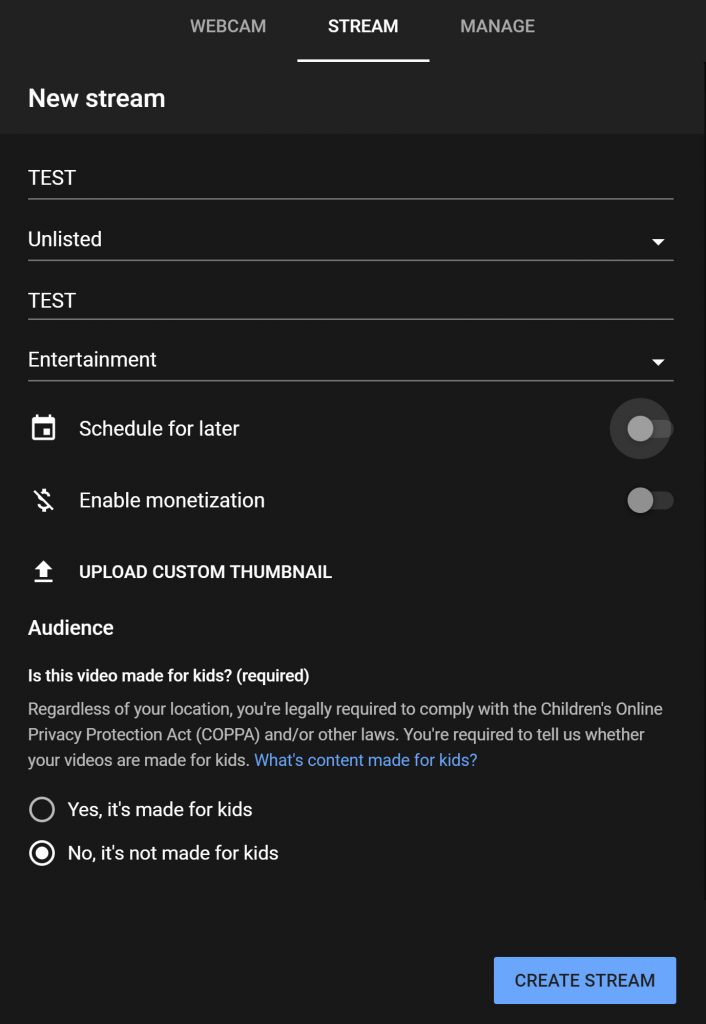The width and height of the screenshot is (706, 1024).
Task: Switch to the WEBCAM tab
Action: pos(228,26)
